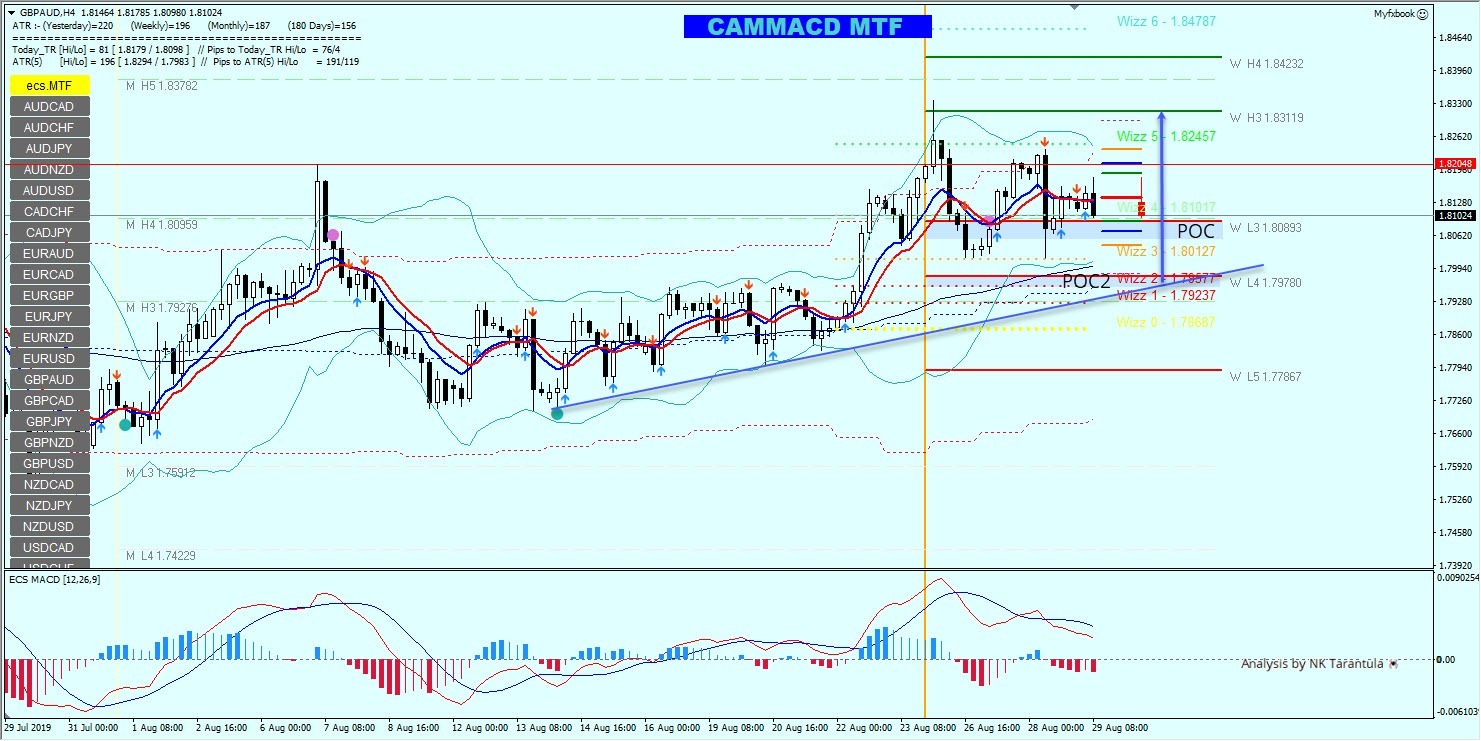Change chart to NZDJPY
Viewport: 1481px width, 741px height.
[x=50, y=506]
